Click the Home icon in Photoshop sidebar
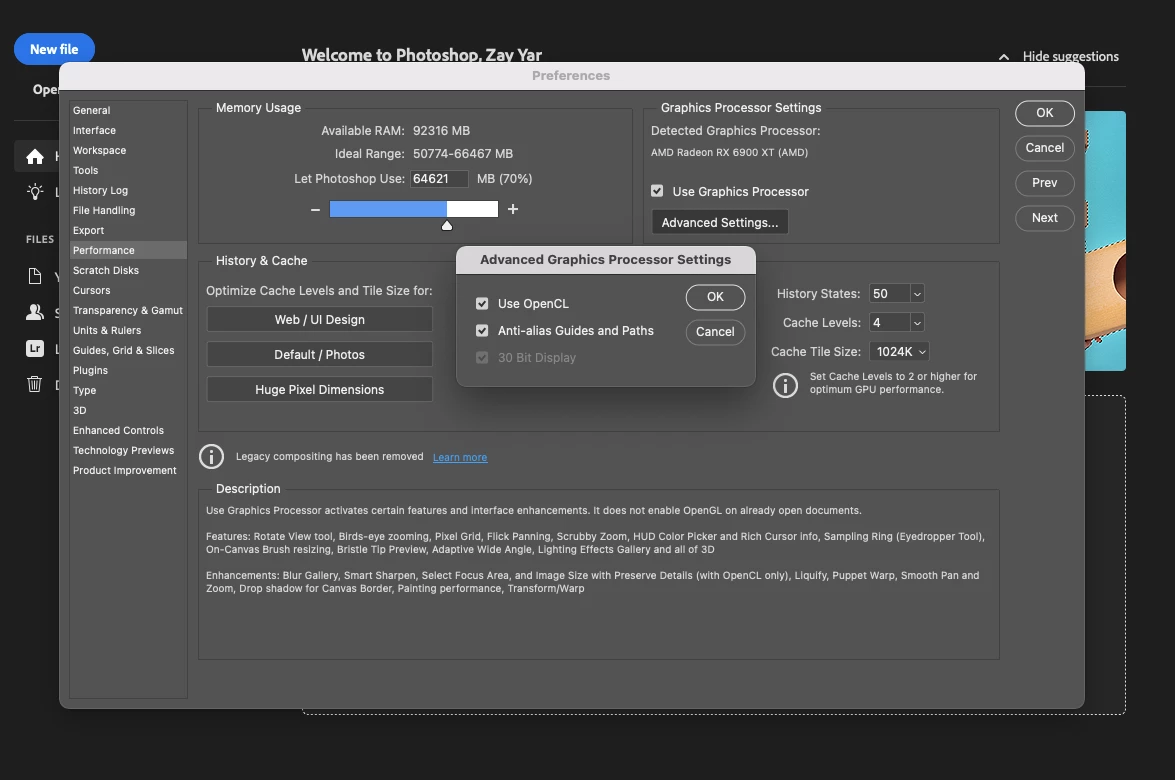1175x780 pixels. pos(34,157)
